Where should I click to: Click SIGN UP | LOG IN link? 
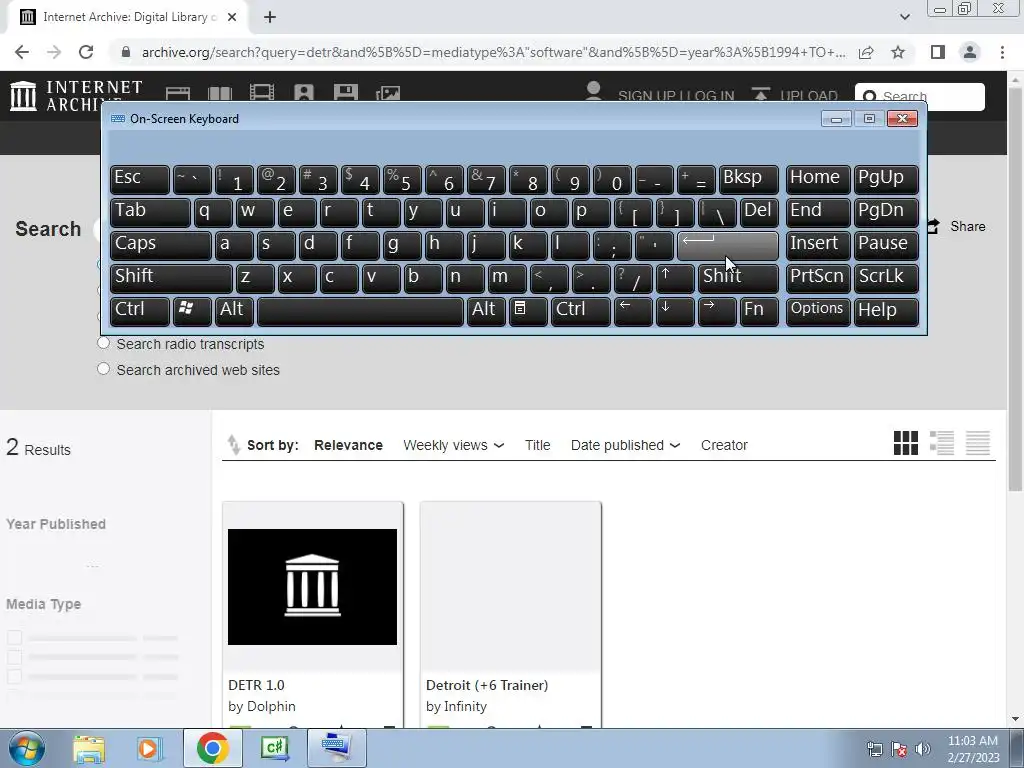point(676,96)
